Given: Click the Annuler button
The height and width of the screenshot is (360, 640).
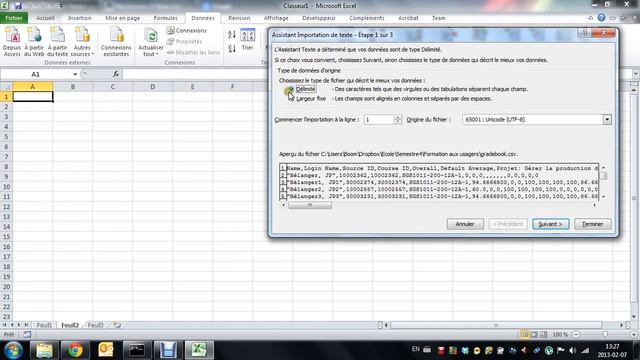Looking at the screenshot, I should pos(465,224).
